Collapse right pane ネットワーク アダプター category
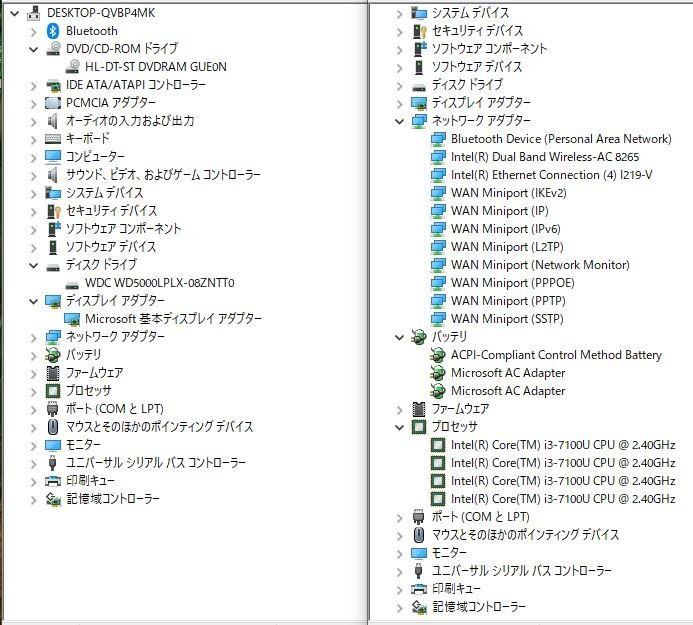The height and width of the screenshot is (625, 693). point(400,121)
